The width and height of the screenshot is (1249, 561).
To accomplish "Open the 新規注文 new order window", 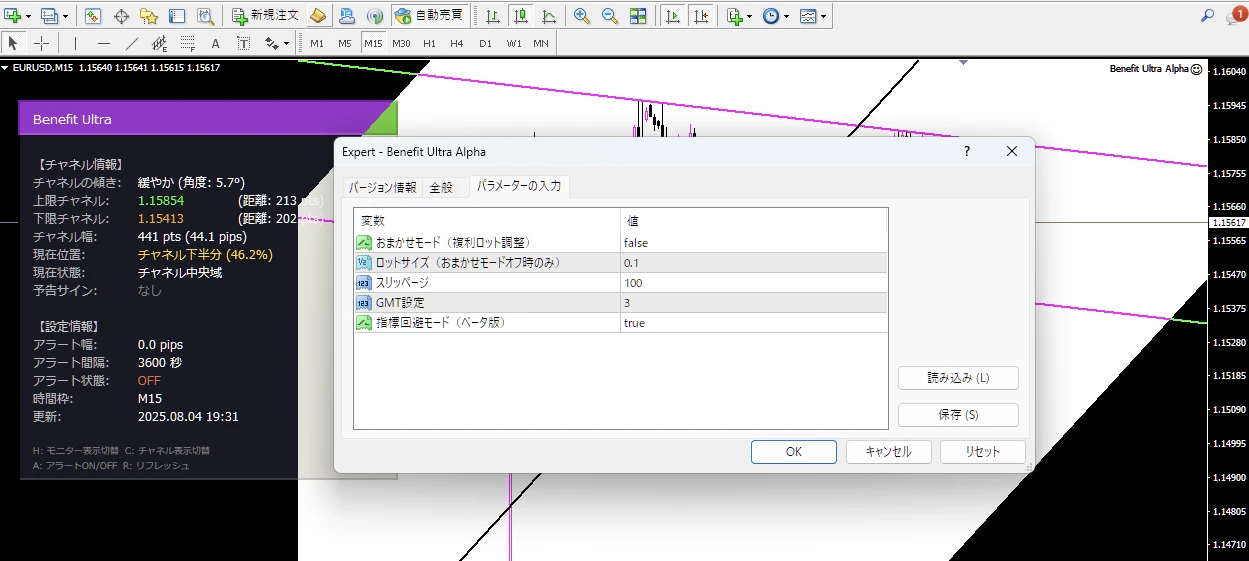I will (x=265, y=16).
